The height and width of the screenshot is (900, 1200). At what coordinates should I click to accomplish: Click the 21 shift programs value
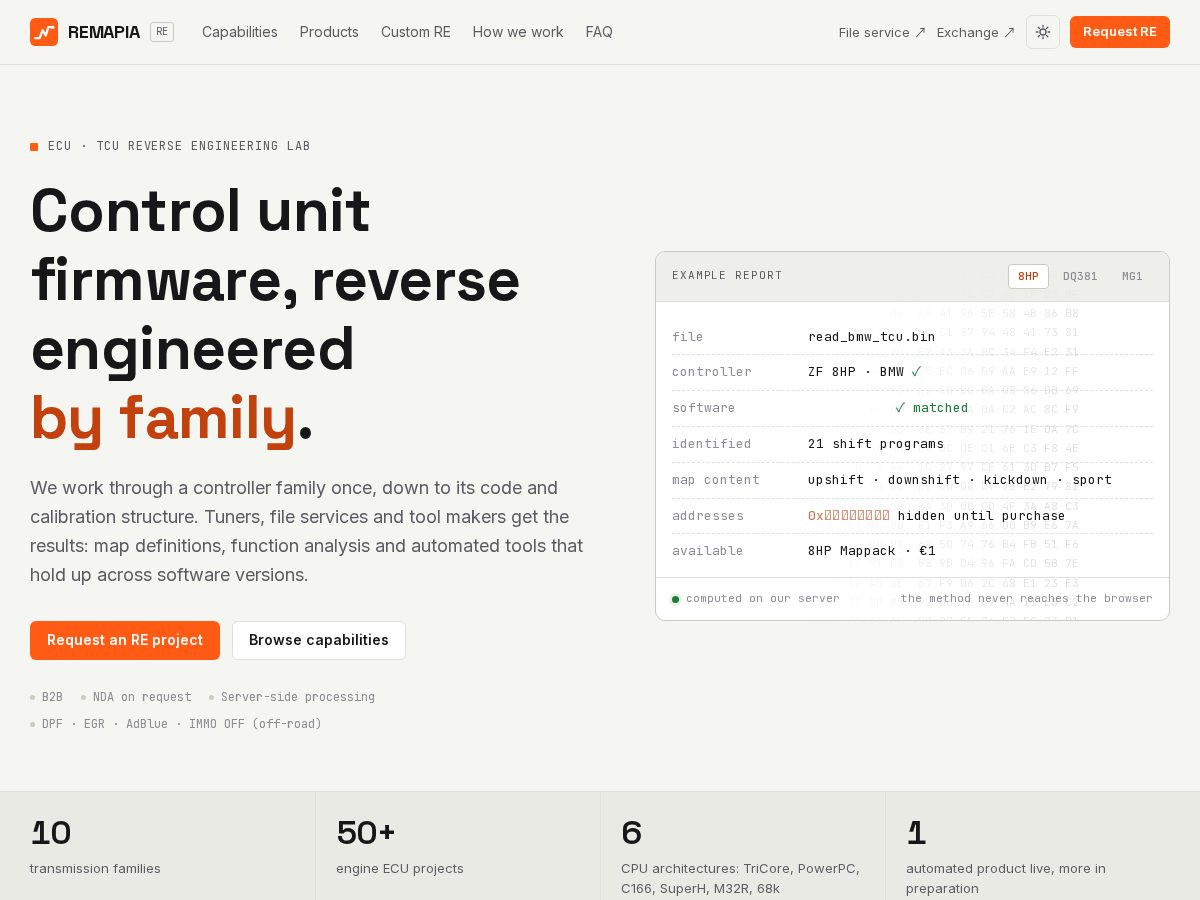876,444
